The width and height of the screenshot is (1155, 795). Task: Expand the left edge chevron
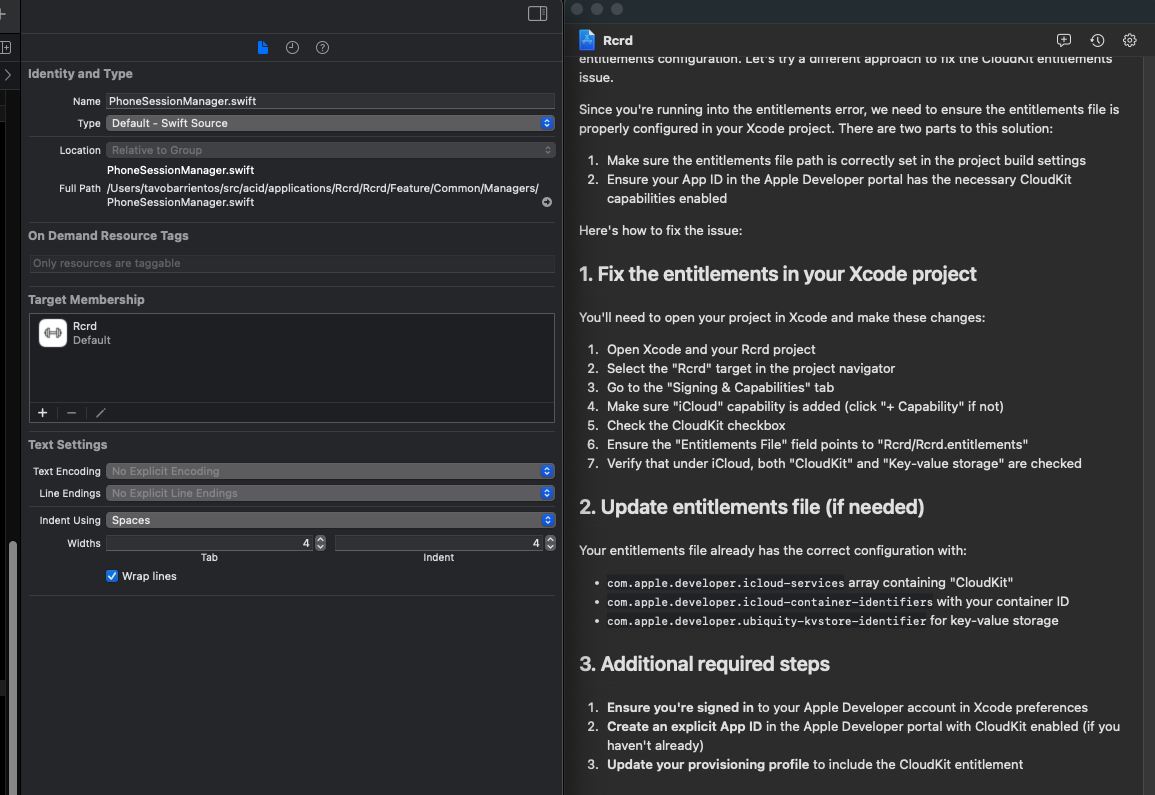[x=7, y=74]
